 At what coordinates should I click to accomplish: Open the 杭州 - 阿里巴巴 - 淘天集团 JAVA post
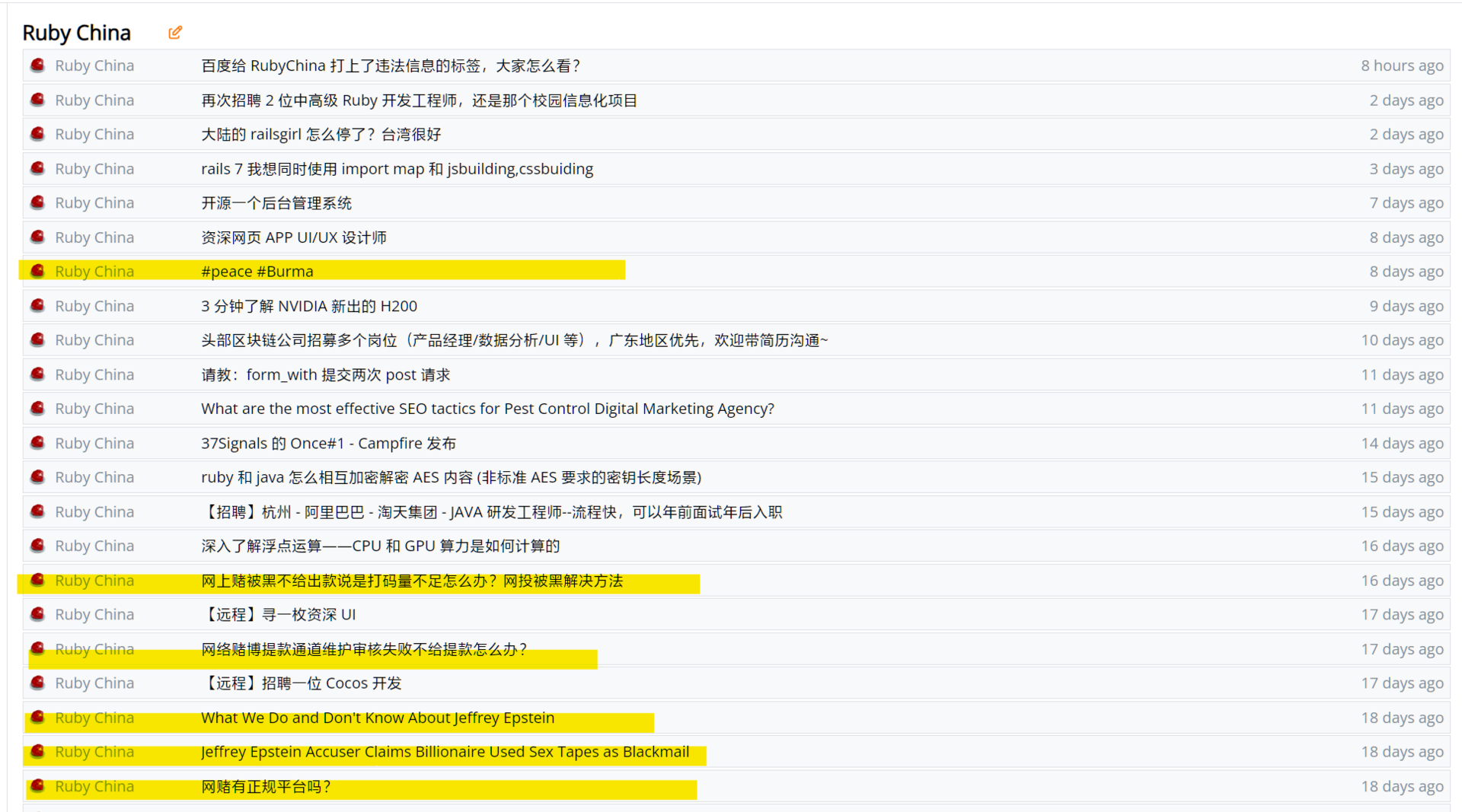pyautogui.click(x=492, y=511)
